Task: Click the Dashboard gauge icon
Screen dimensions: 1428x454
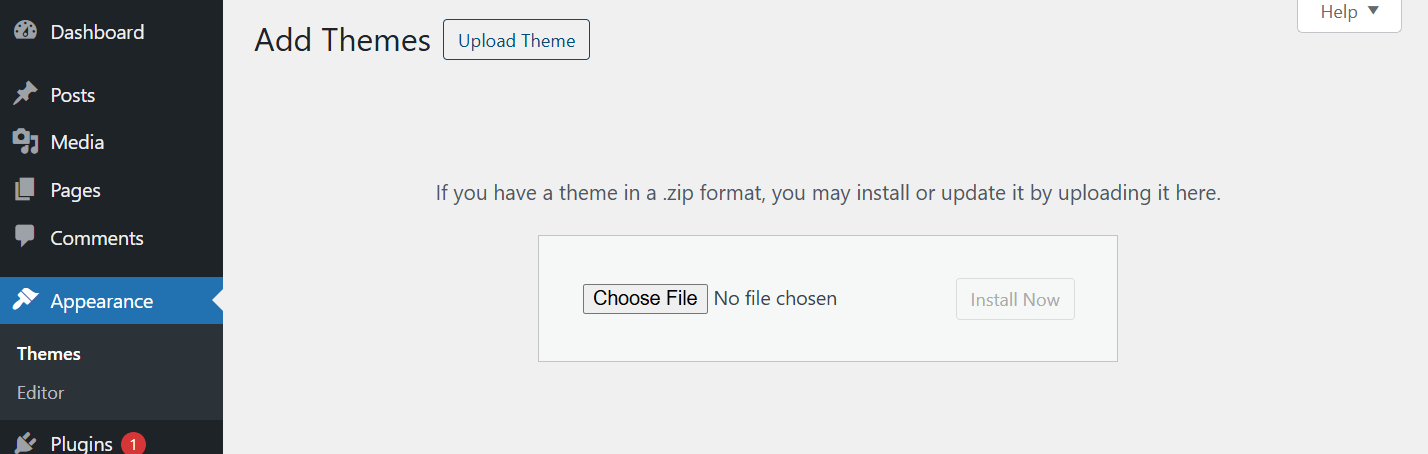Action: [x=25, y=31]
